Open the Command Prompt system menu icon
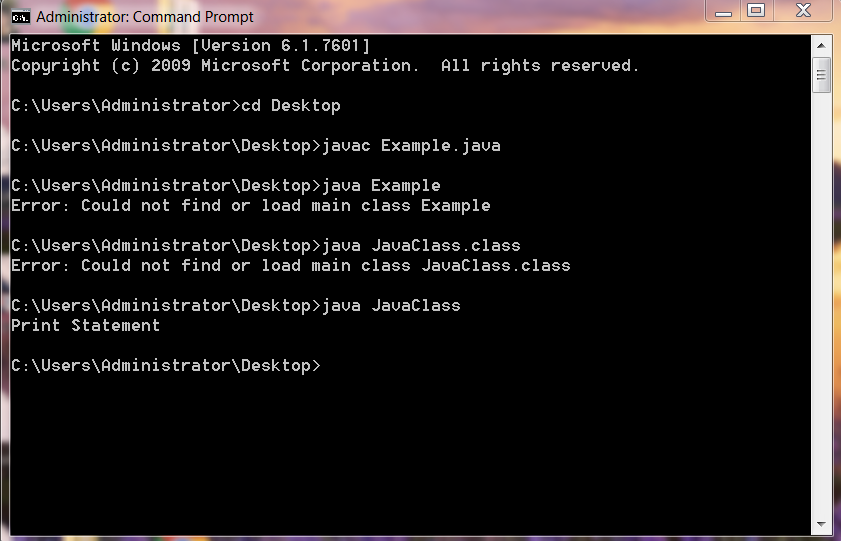The width and height of the screenshot is (841, 541). coord(20,17)
